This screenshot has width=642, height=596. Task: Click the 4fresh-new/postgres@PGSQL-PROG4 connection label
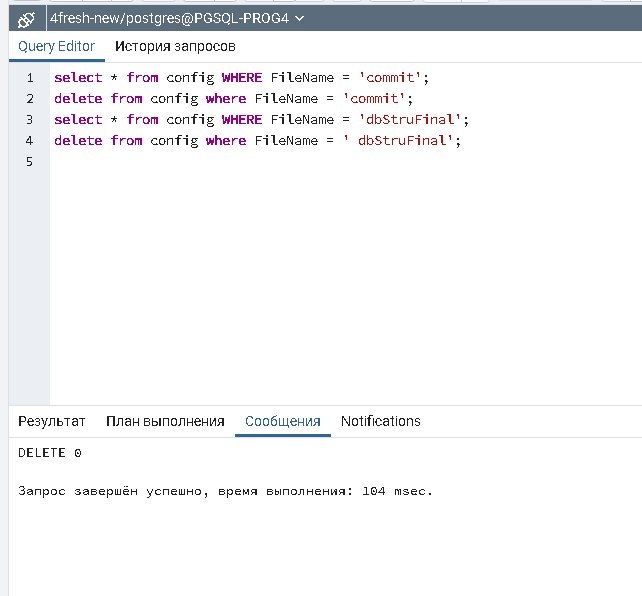point(170,18)
